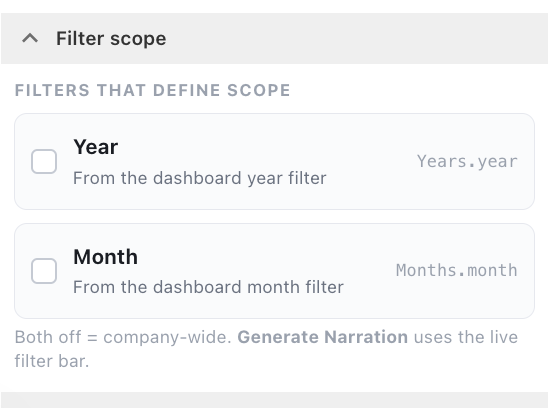Click "From the dashboard year filter" description

tap(200, 178)
